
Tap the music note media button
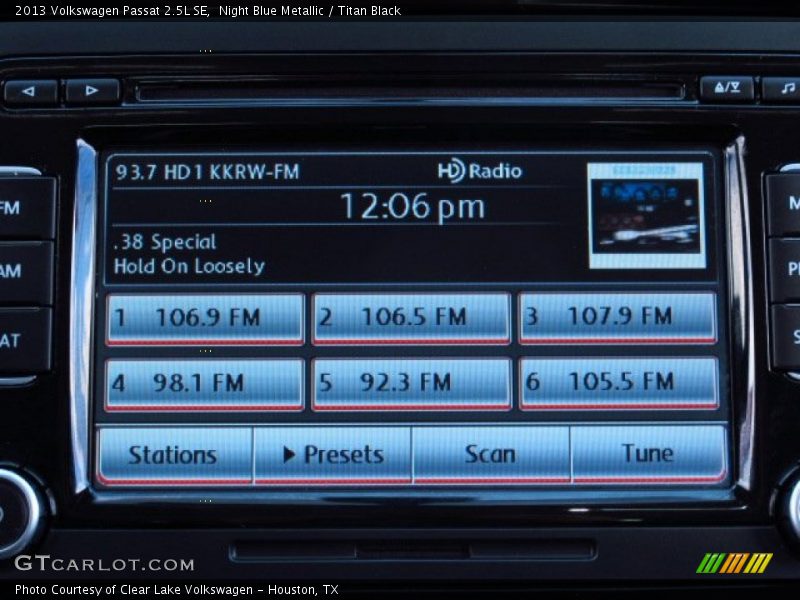pyautogui.click(x=783, y=88)
